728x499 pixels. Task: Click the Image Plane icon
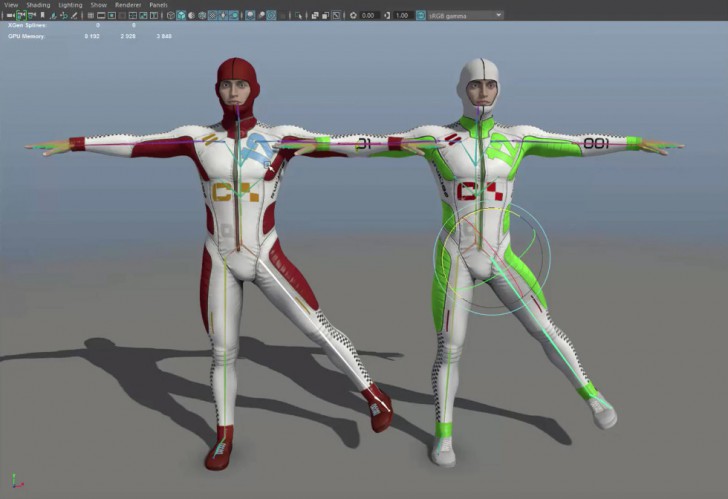pos(53,15)
